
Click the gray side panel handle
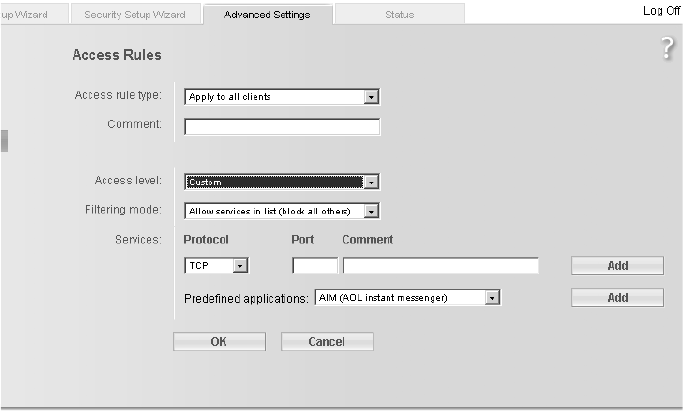(4, 141)
